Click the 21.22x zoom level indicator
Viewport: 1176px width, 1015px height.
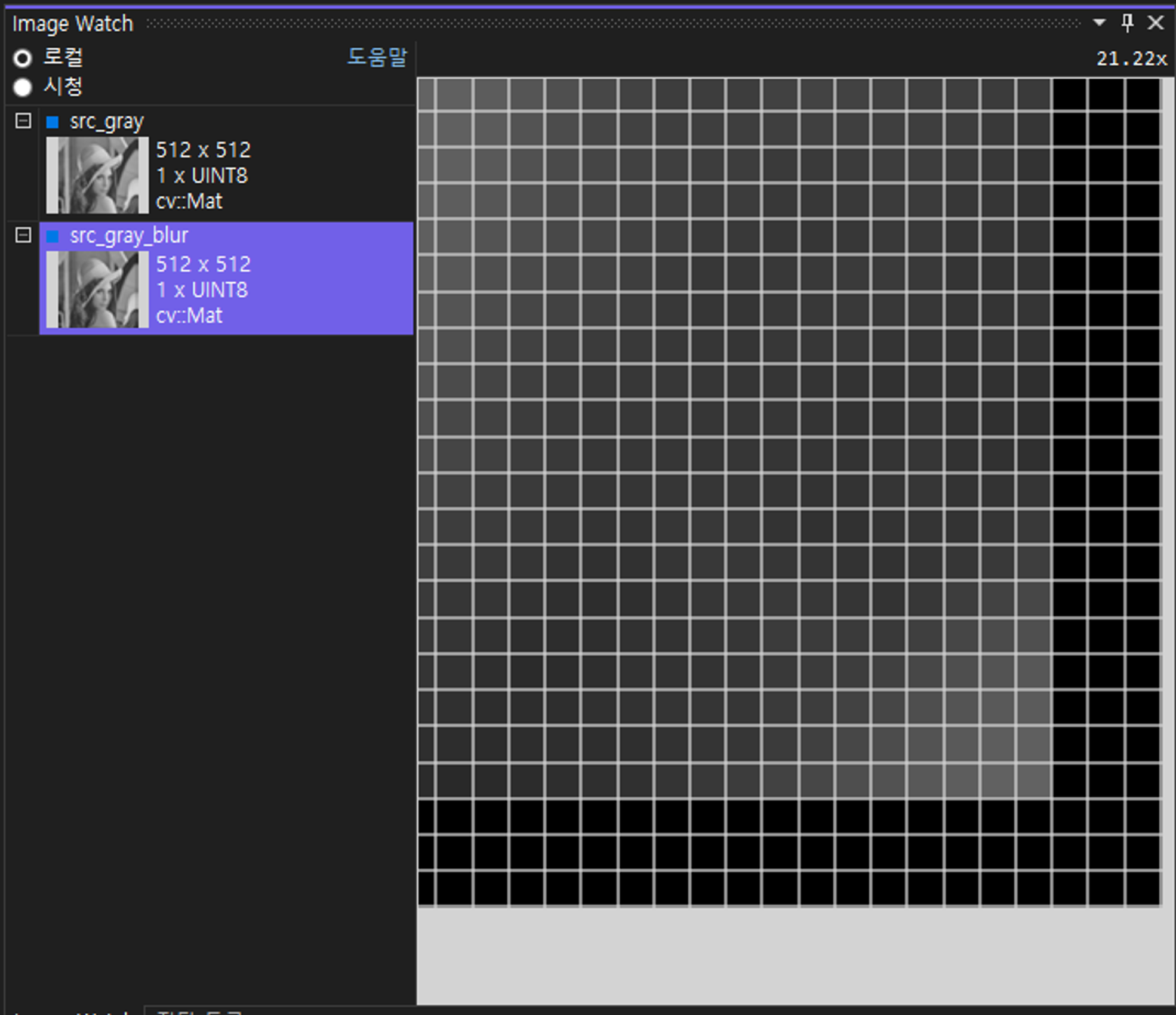[1131, 58]
